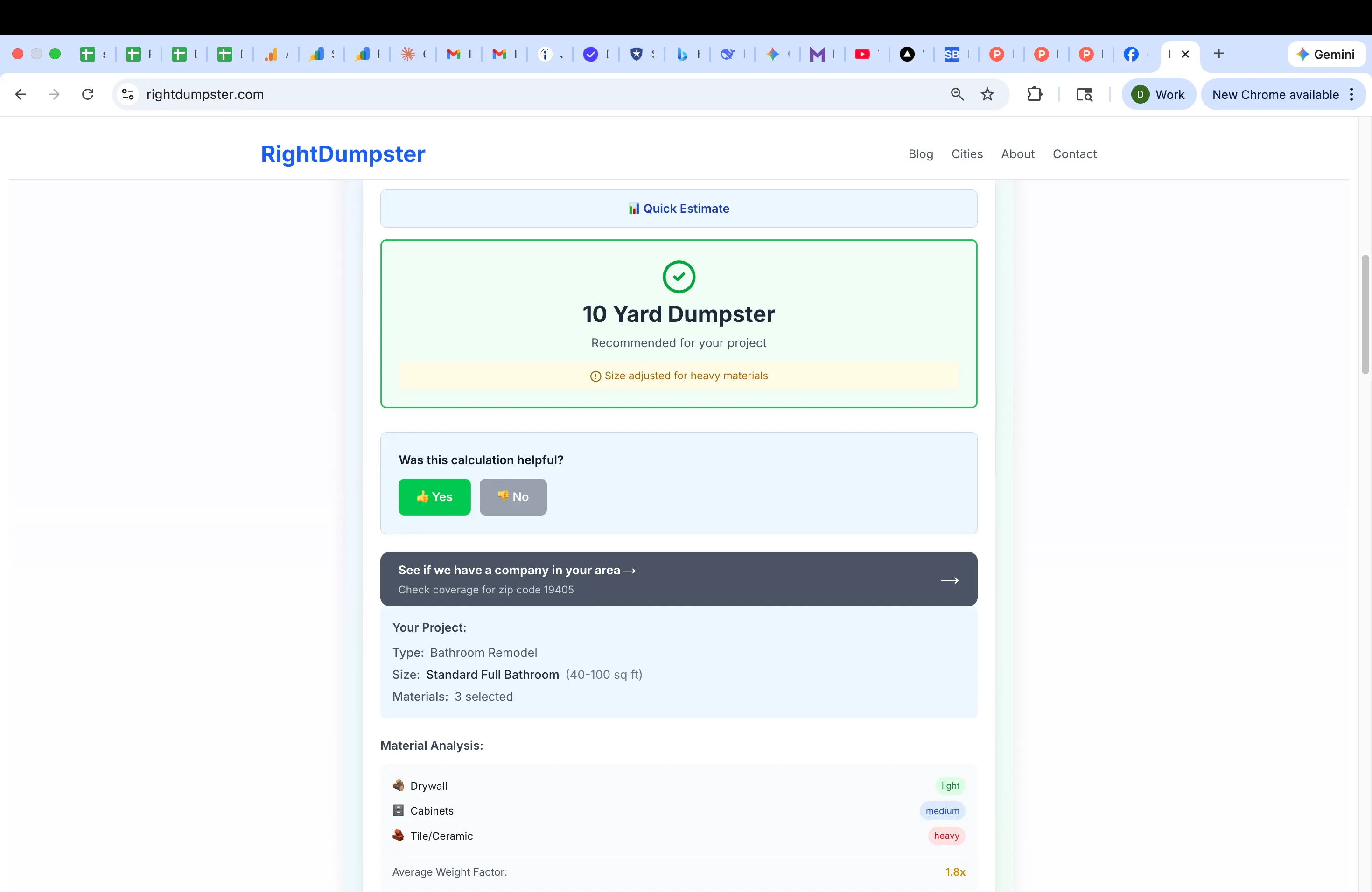Open the Work profile button
The width and height of the screenshot is (1372, 892).
1158,95
